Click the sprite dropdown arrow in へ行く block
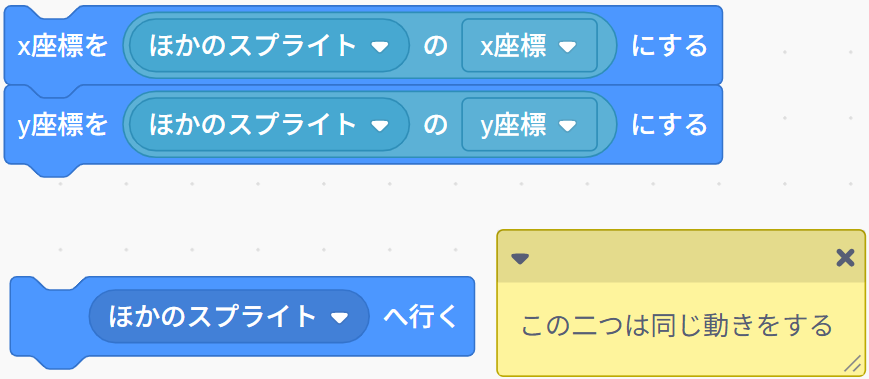Viewport: 869px width, 379px height. [x=339, y=318]
